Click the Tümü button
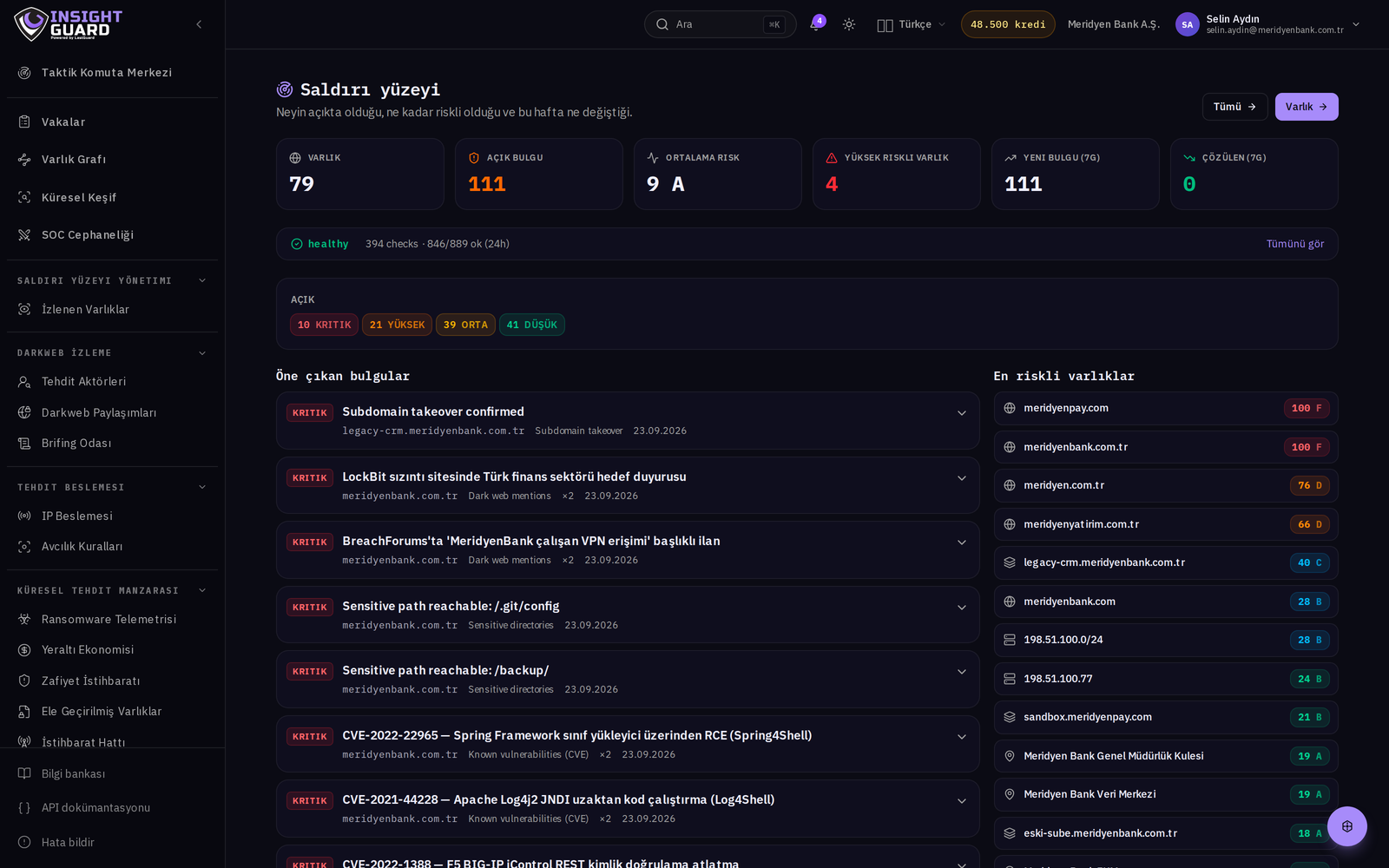The image size is (1389, 868). 1234,107
